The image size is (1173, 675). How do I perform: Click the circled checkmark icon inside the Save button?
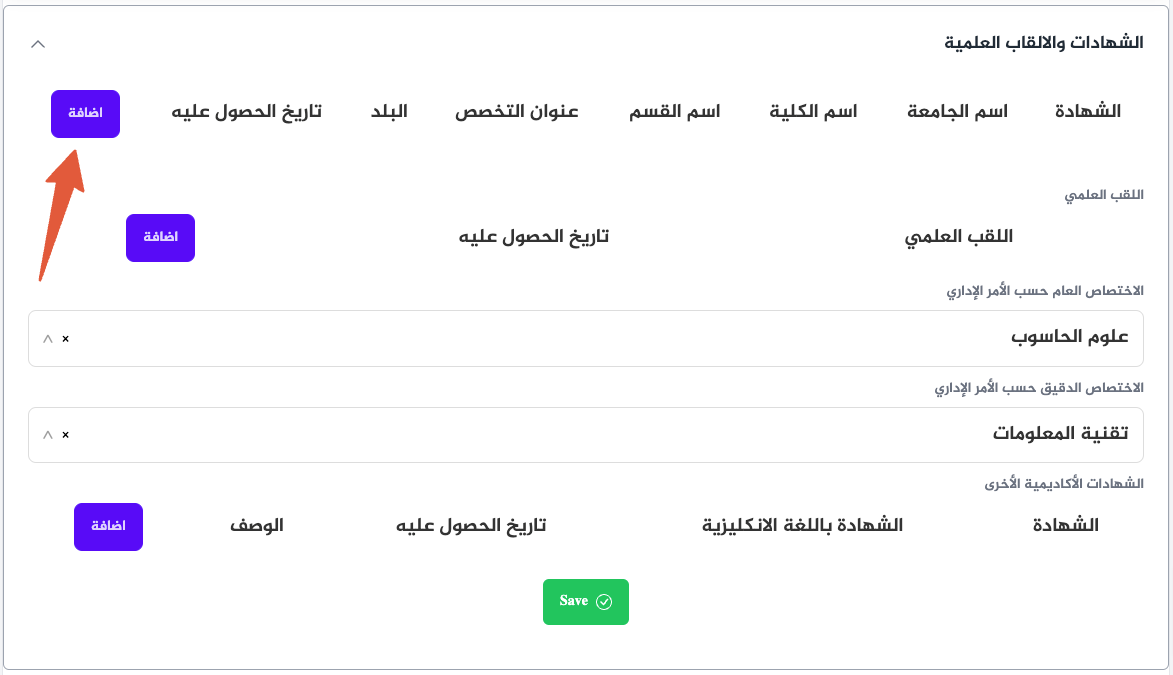click(603, 601)
